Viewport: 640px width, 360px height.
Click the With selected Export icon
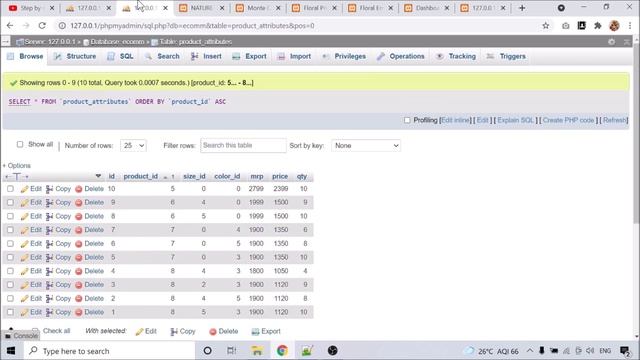tap(256, 331)
